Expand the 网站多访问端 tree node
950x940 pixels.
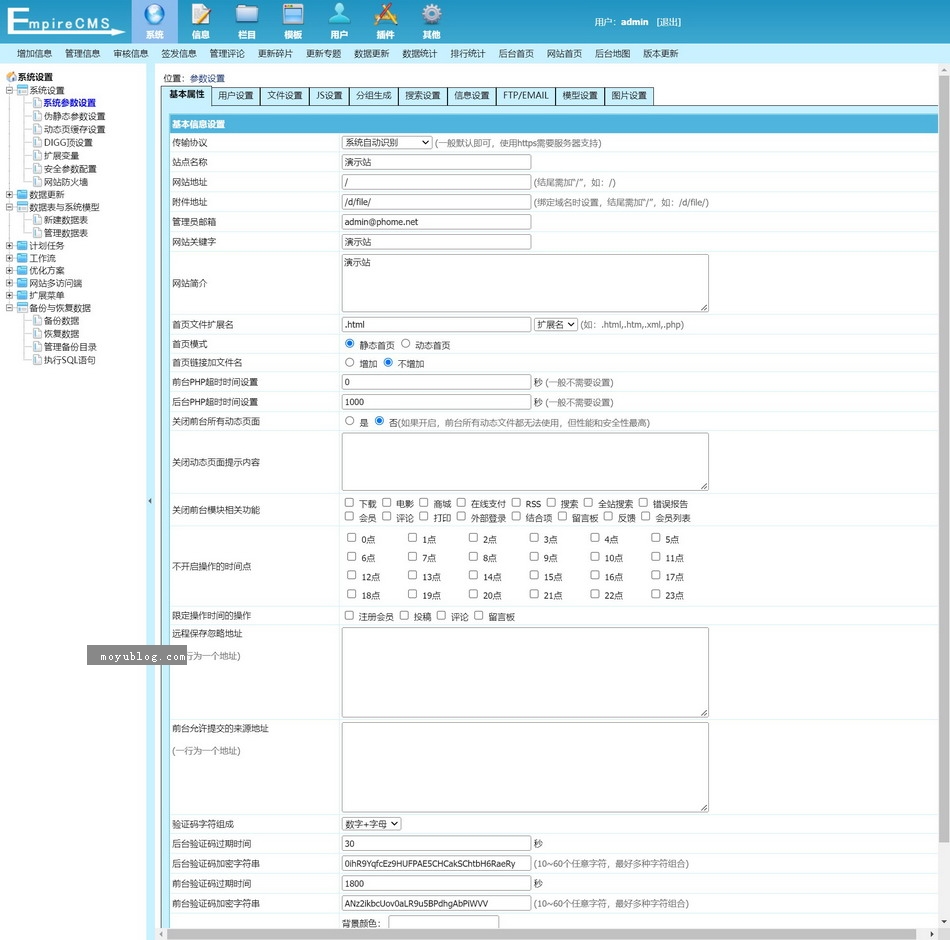pos(9,283)
